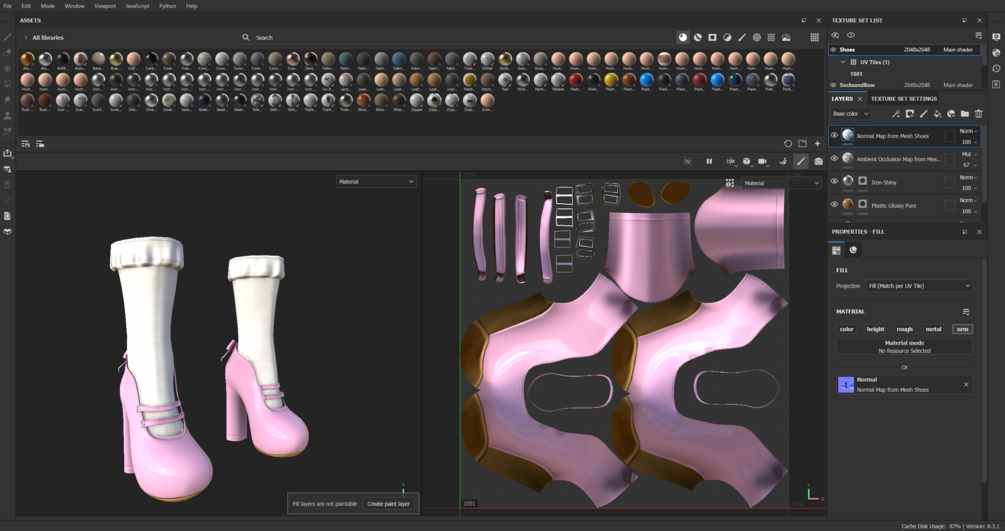The height and width of the screenshot is (531, 1005).
Task: Toggle the nrm material channel
Action: (962, 329)
